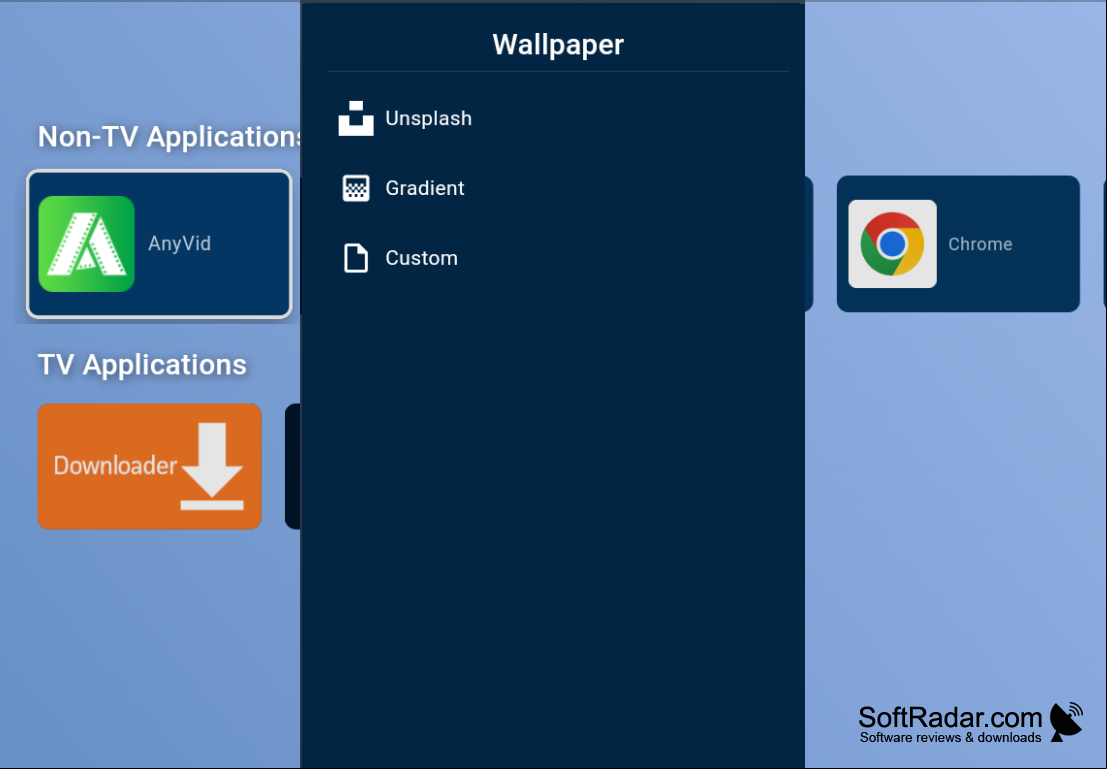This screenshot has width=1107, height=769.
Task: Click the Downloader tile text
Action: pyautogui.click(x=115, y=465)
